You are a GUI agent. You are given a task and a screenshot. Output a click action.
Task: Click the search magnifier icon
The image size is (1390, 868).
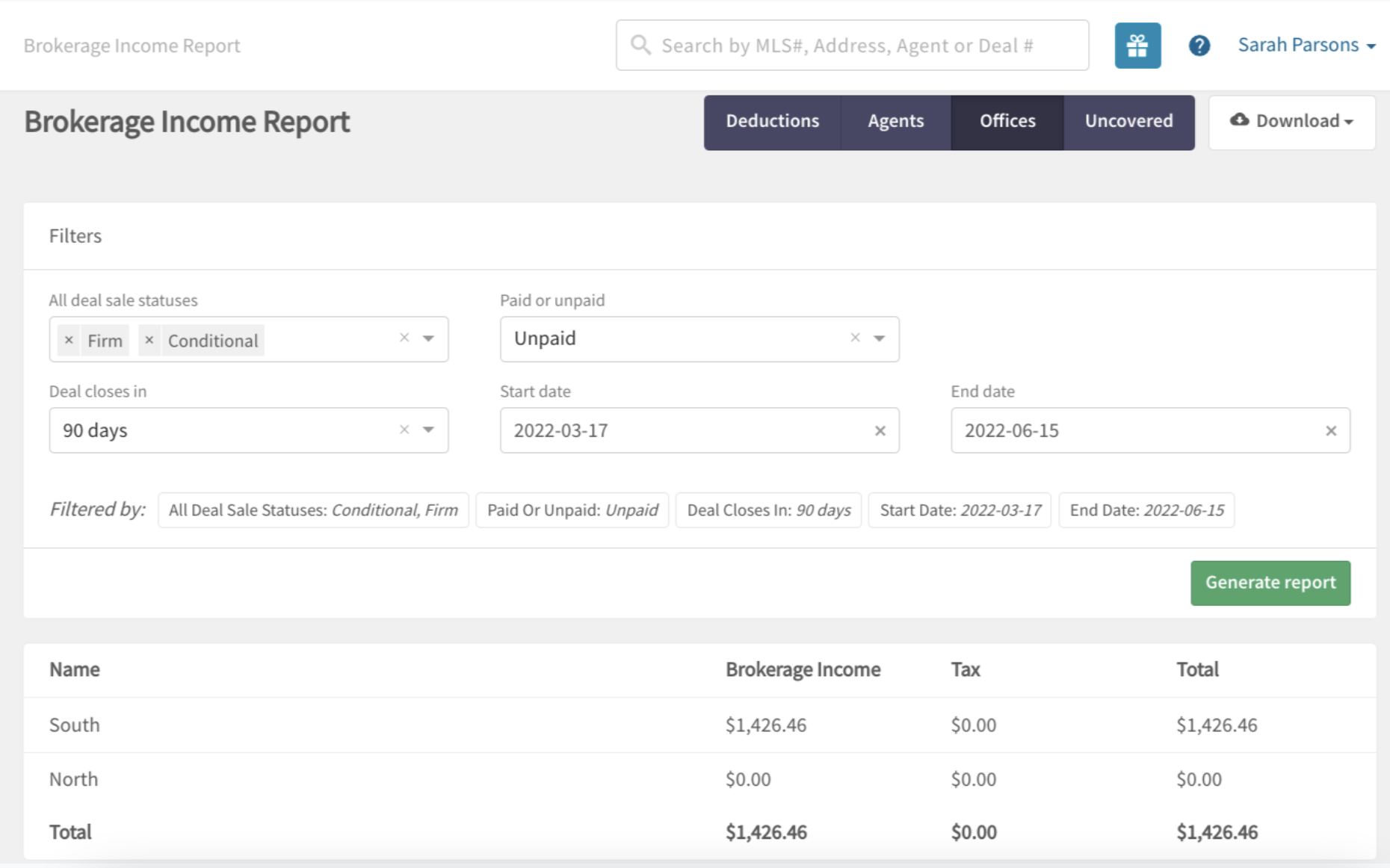tap(640, 45)
